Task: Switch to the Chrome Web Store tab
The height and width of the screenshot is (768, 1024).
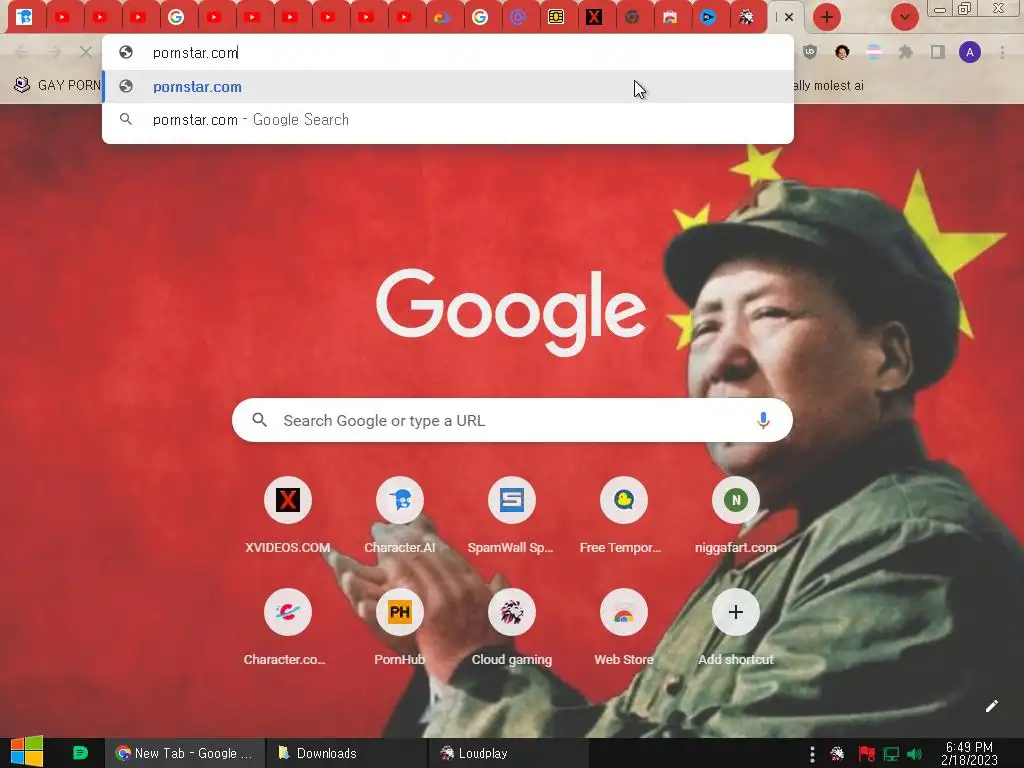Action: (670, 17)
